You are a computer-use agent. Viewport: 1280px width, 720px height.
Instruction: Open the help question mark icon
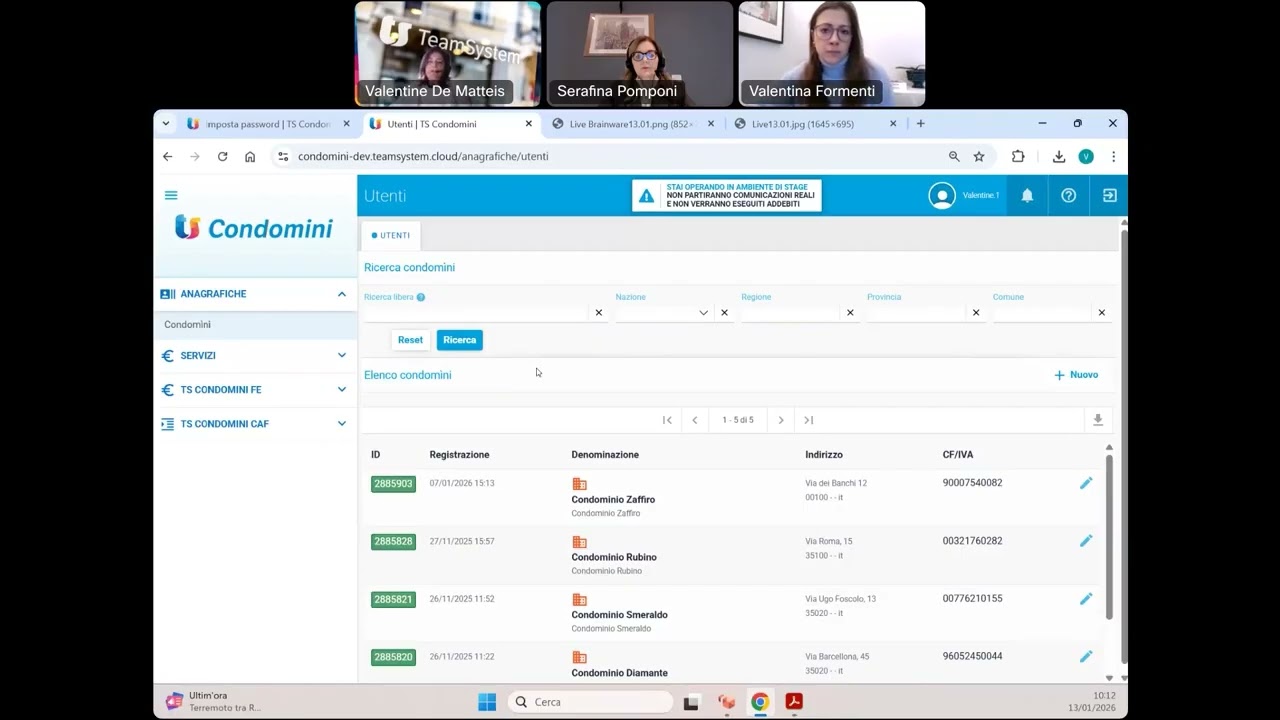pos(1069,196)
